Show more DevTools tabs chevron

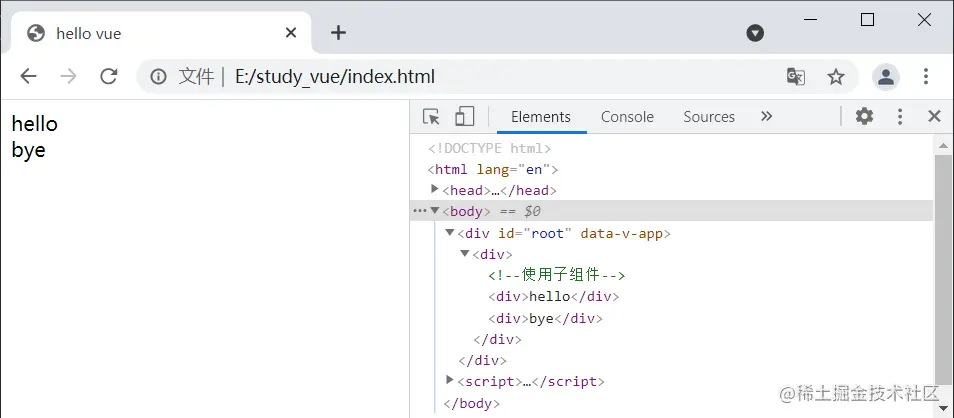[767, 116]
